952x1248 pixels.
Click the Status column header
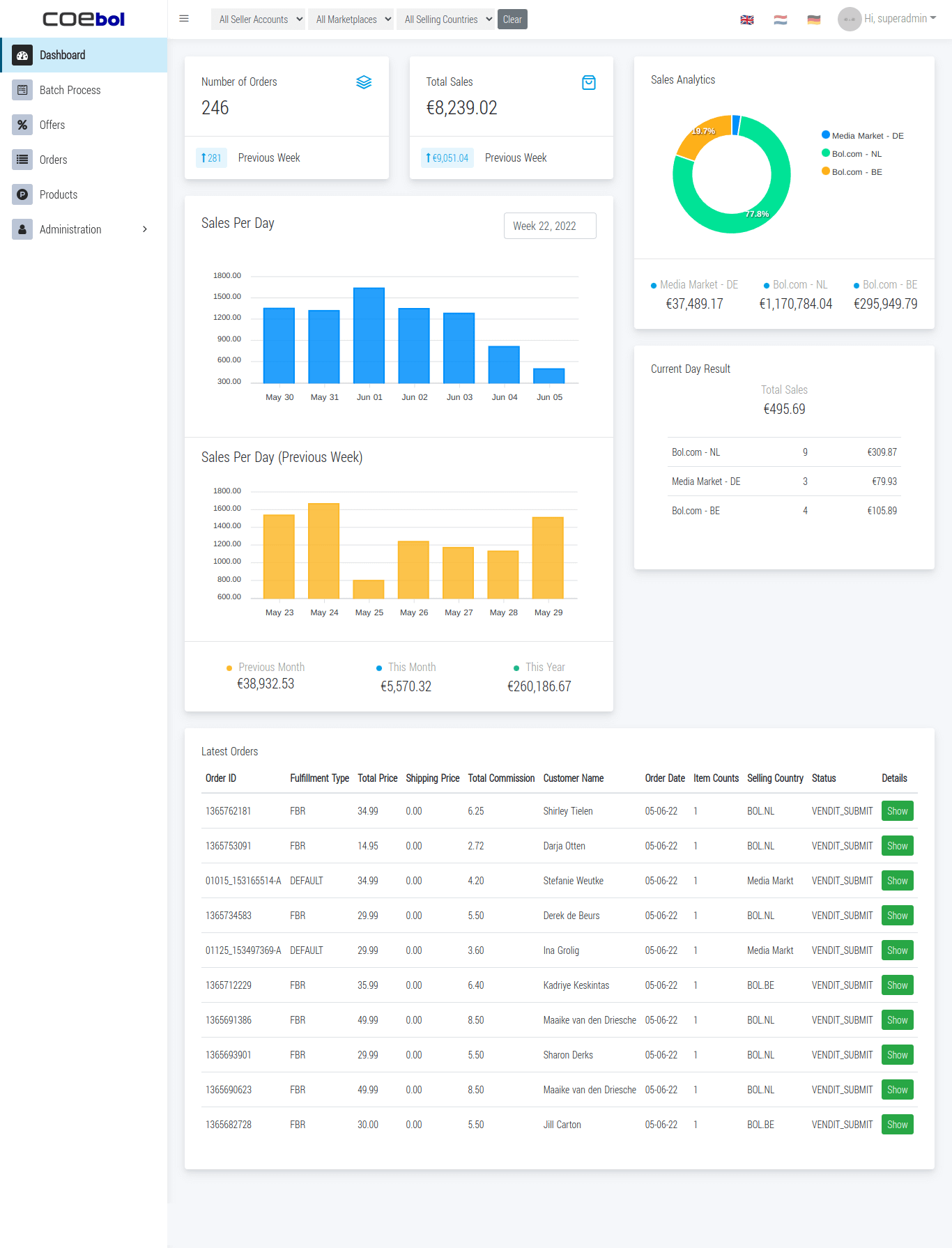point(824,778)
